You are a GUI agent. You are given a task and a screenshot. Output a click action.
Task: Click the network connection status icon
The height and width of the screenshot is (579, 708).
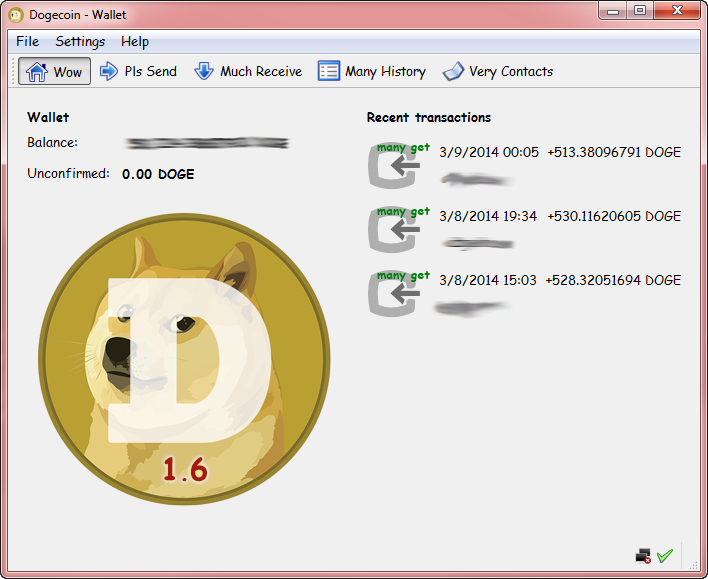click(643, 556)
